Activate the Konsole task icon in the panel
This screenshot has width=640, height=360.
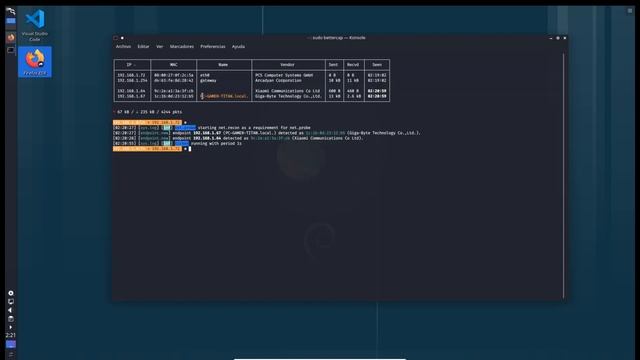(x=11, y=50)
